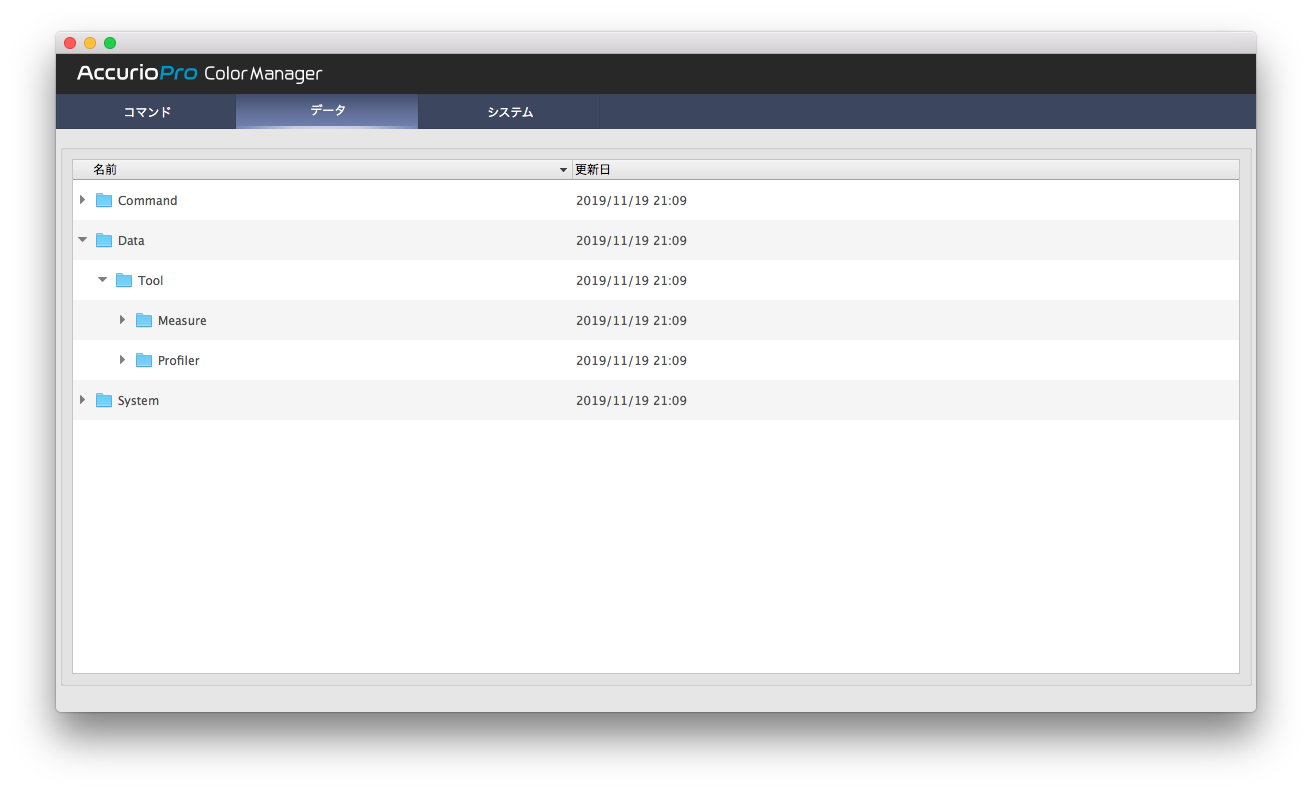1312x792 pixels.
Task: Close the window with red button
Action: [70, 43]
